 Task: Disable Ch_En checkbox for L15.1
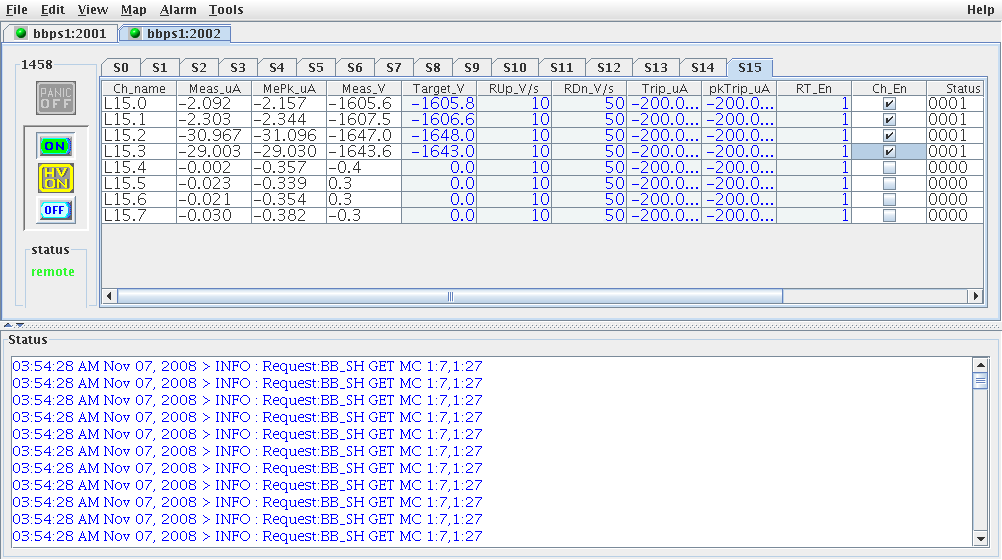(x=889, y=120)
